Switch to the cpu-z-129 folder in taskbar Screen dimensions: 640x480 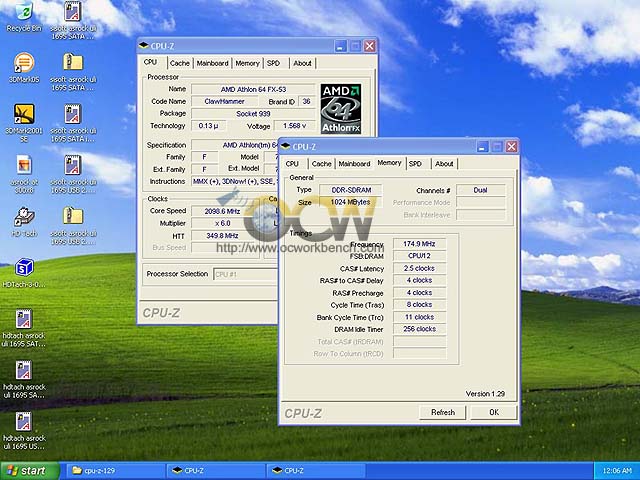pyautogui.click(x=114, y=471)
